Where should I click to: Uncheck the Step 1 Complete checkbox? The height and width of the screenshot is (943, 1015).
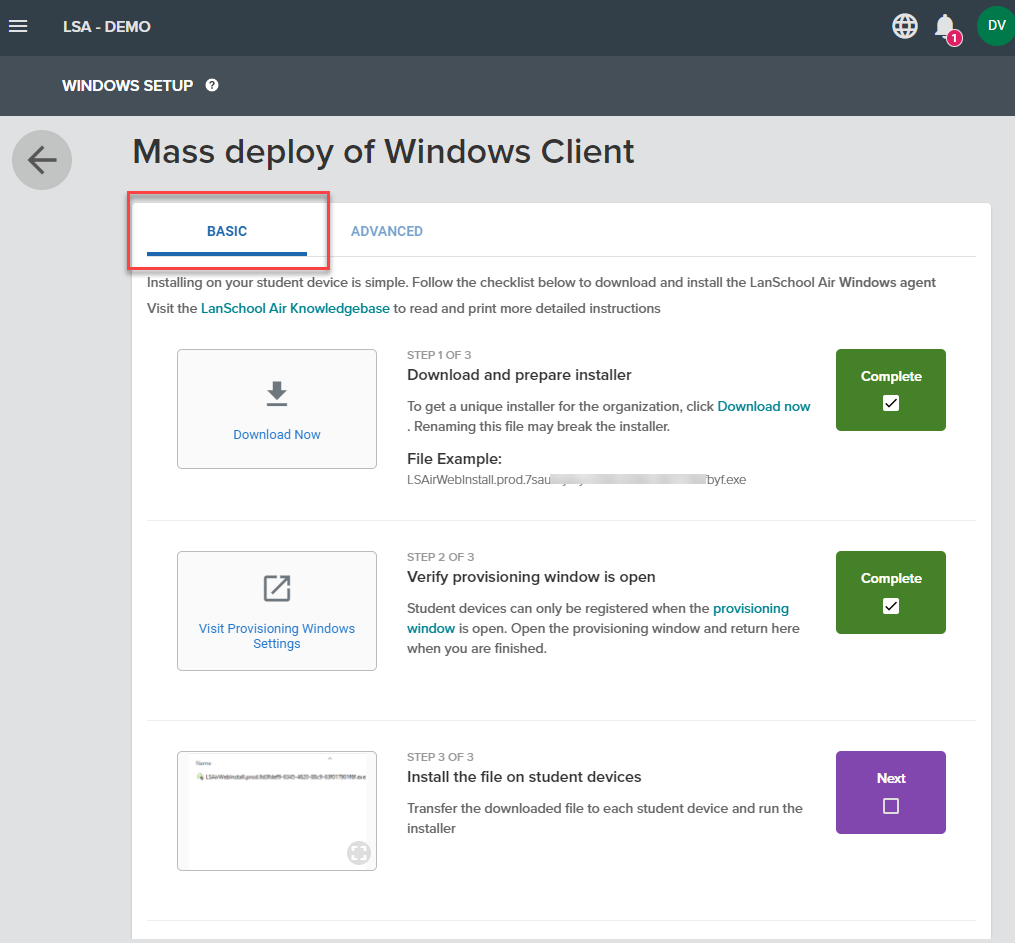(x=891, y=403)
